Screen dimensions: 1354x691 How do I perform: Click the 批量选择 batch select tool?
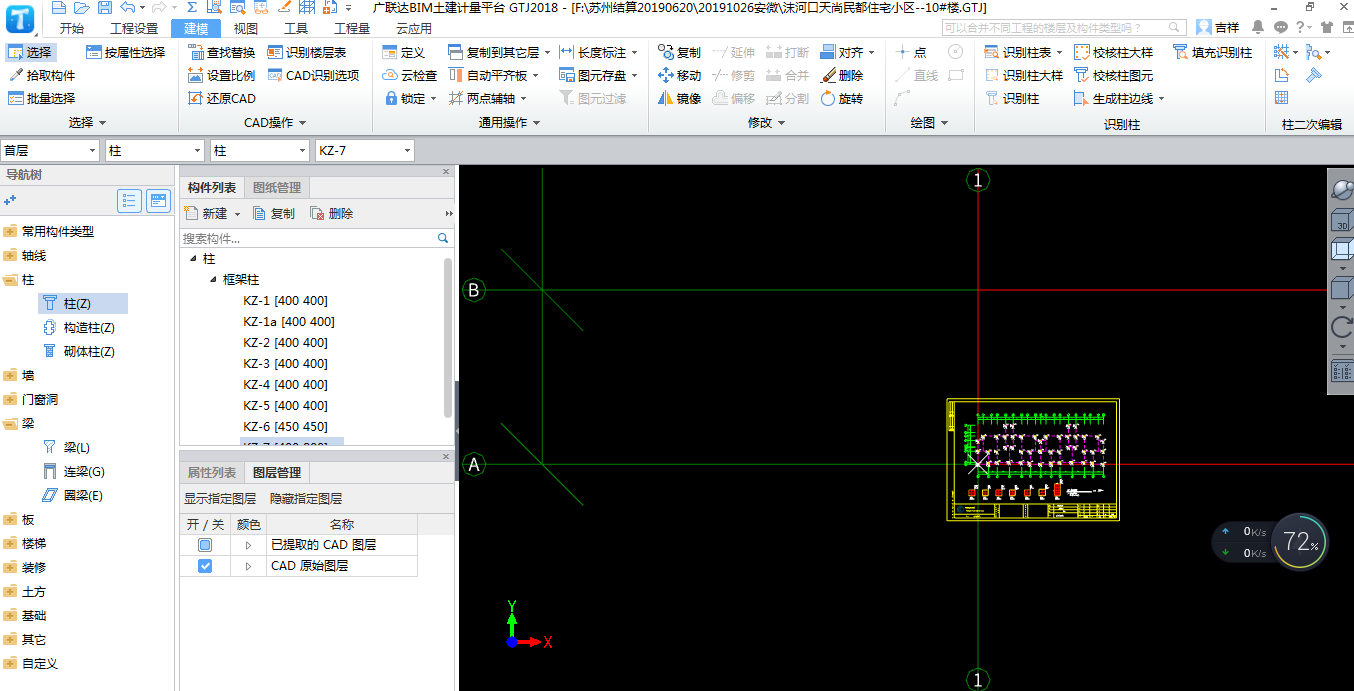click(x=41, y=98)
